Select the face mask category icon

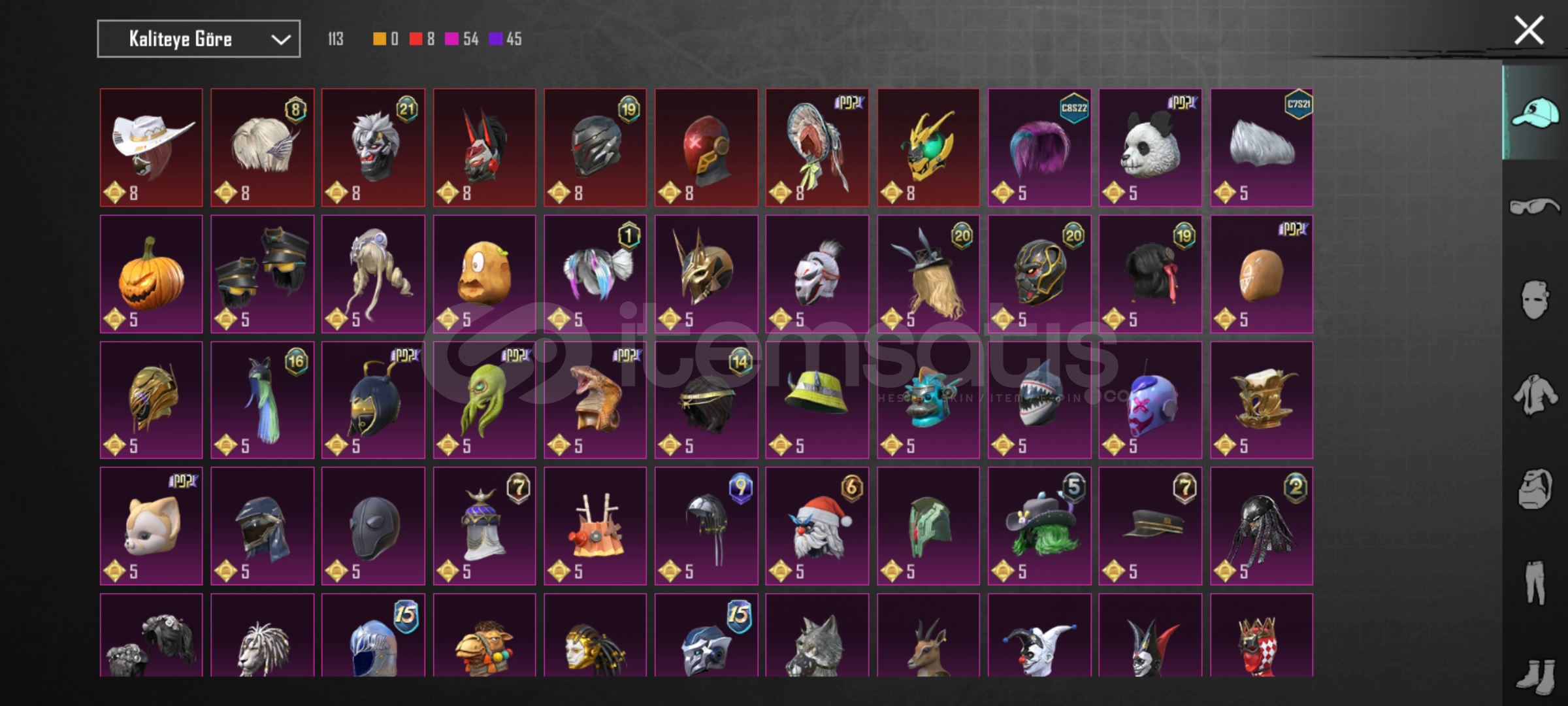pos(1535,300)
